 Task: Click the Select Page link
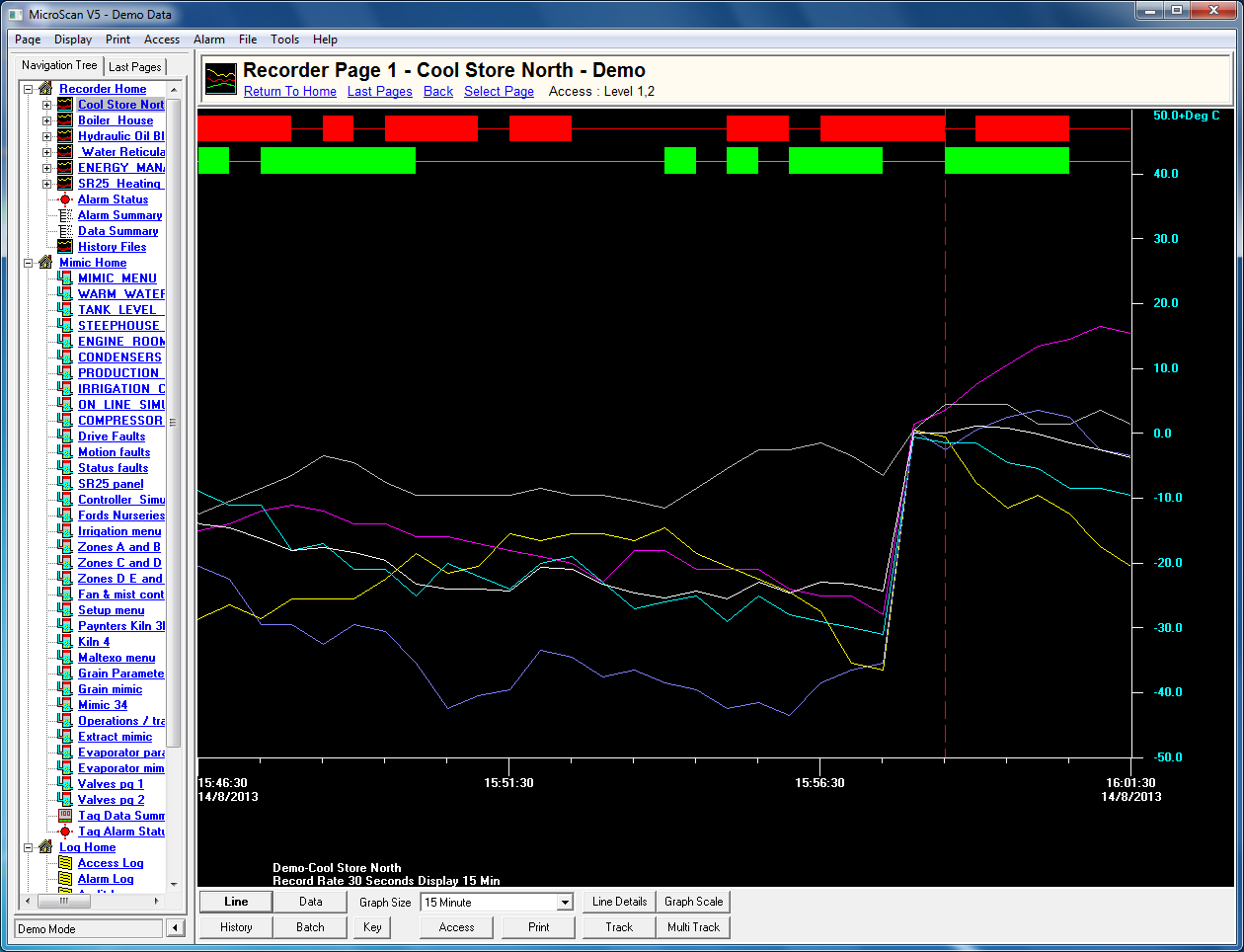pyautogui.click(x=500, y=91)
